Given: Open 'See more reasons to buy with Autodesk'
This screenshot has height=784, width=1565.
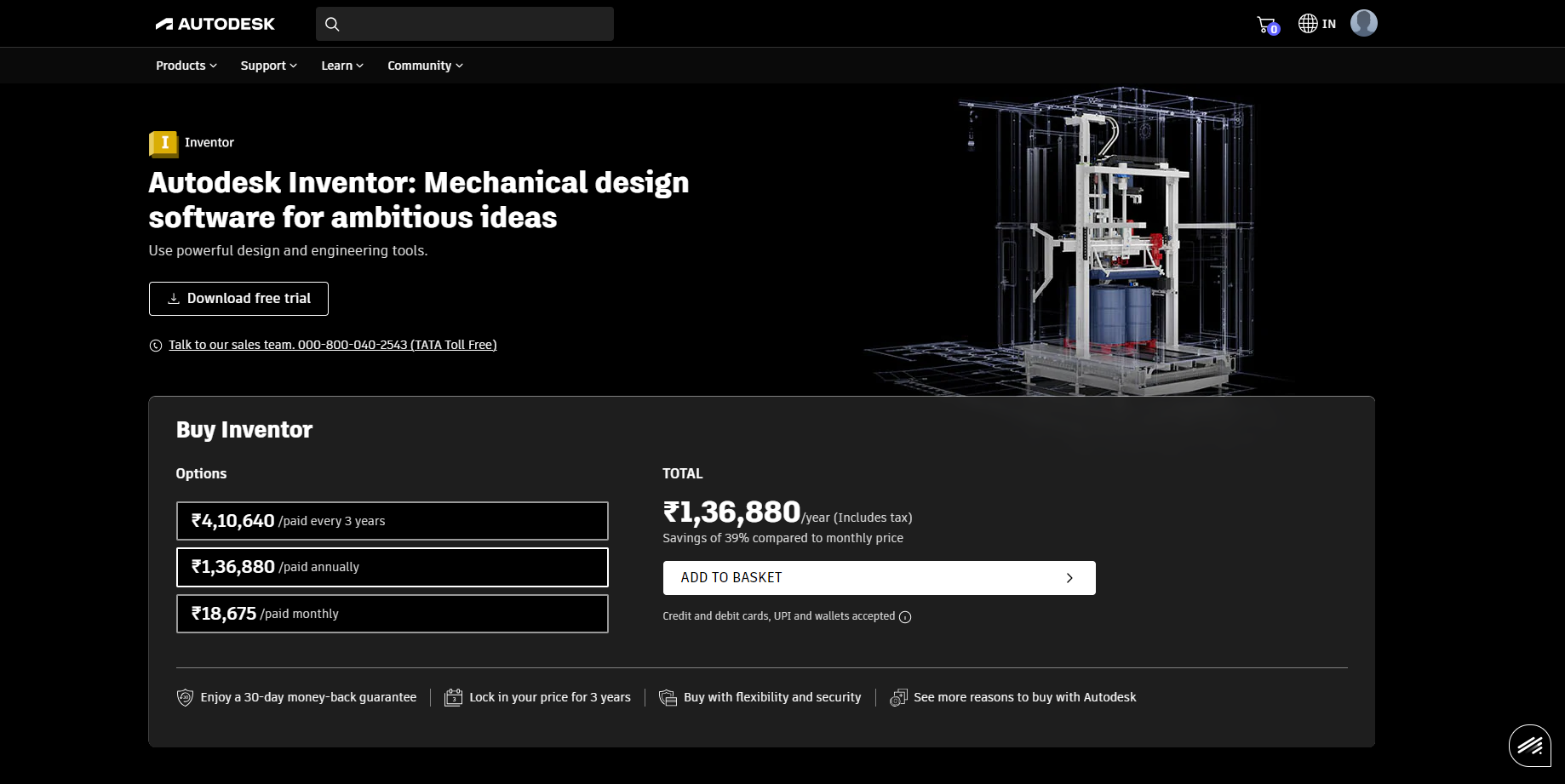Looking at the screenshot, I should 1025,697.
